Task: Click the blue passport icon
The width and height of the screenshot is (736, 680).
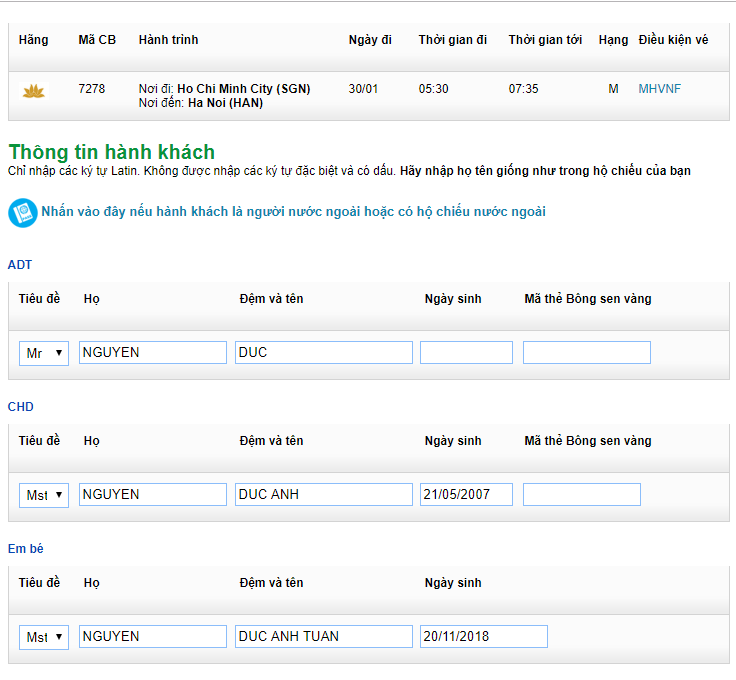Action: [x=23, y=213]
